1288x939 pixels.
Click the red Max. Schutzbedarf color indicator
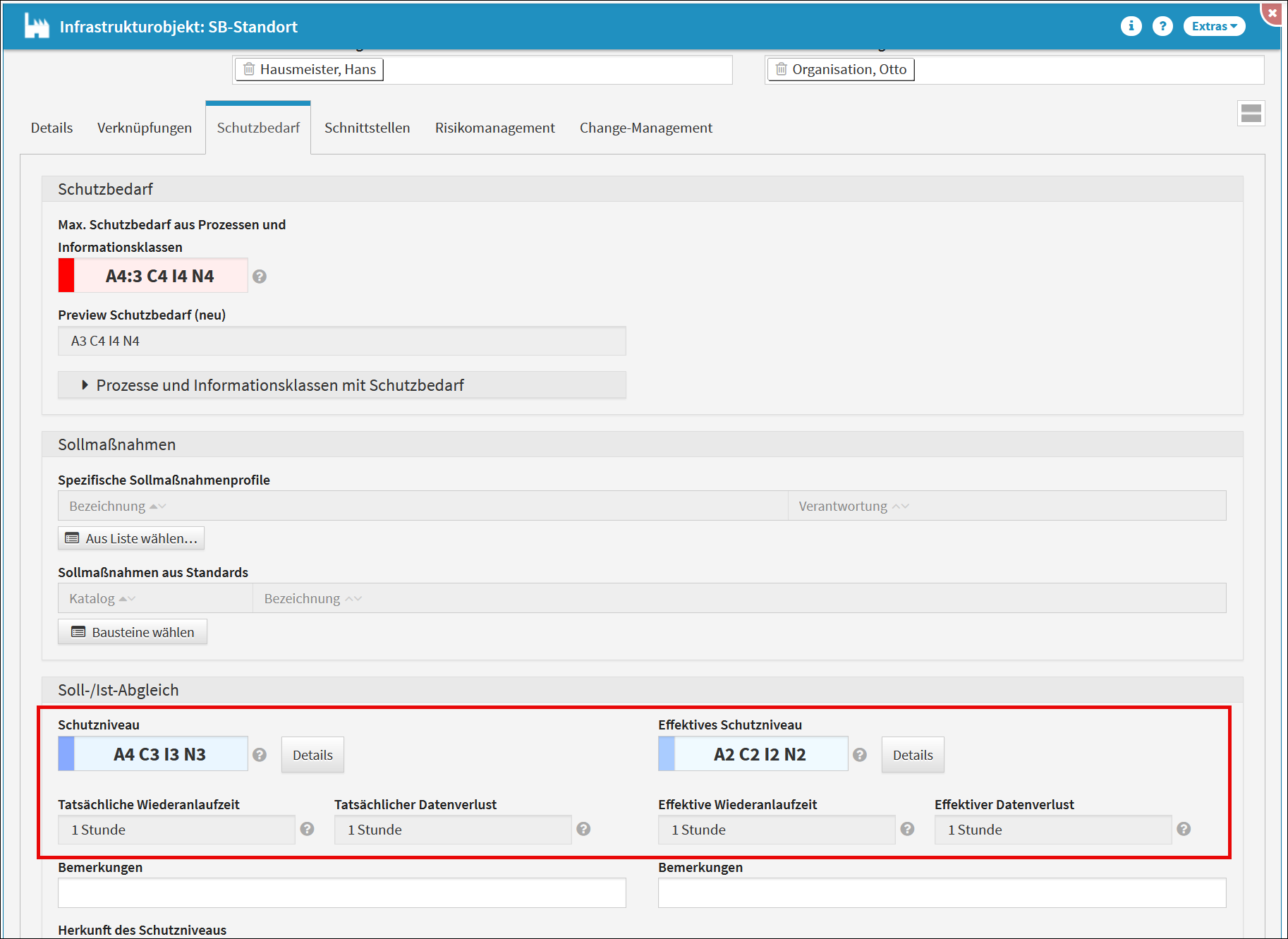pos(66,276)
